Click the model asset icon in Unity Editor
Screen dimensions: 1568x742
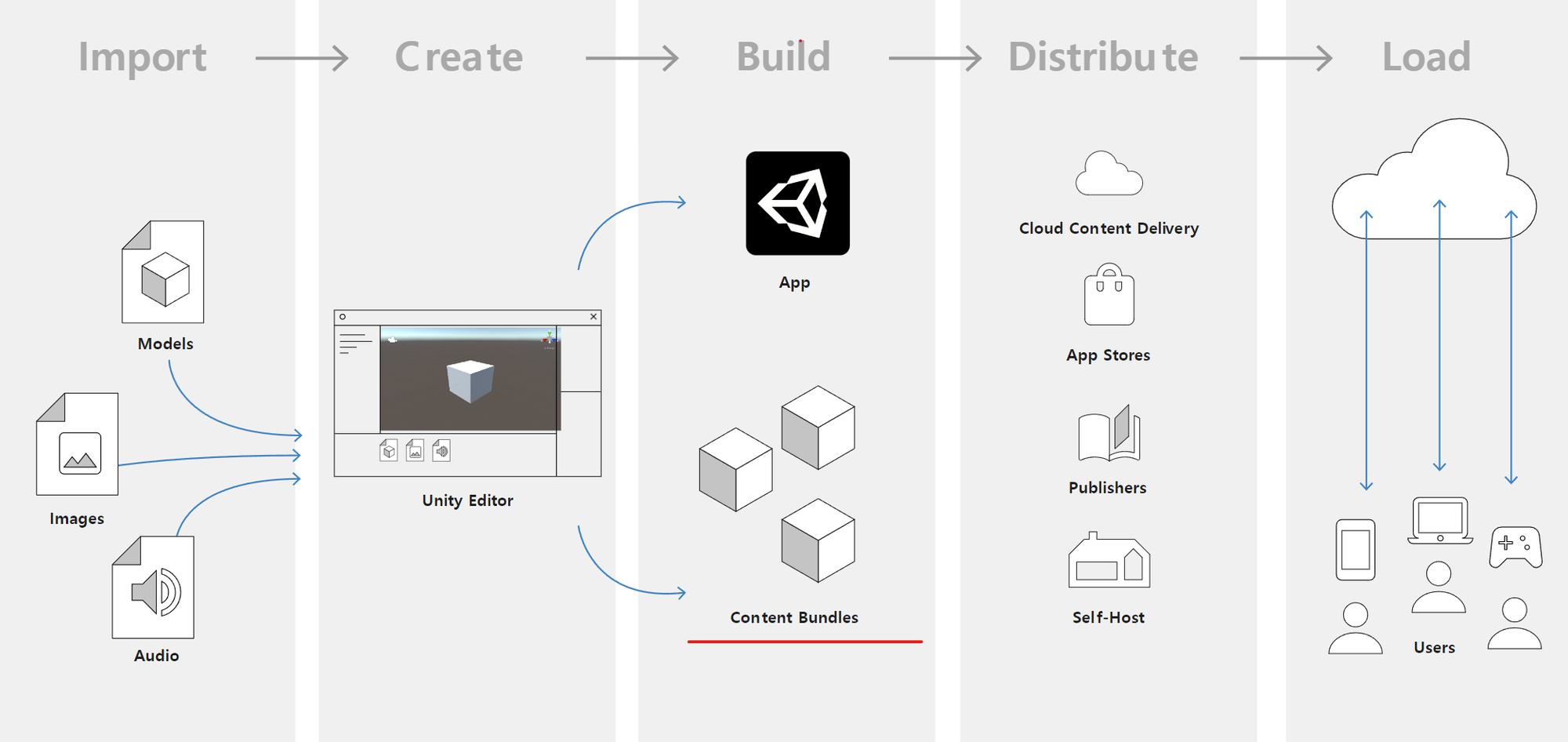(x=389, y=450)
